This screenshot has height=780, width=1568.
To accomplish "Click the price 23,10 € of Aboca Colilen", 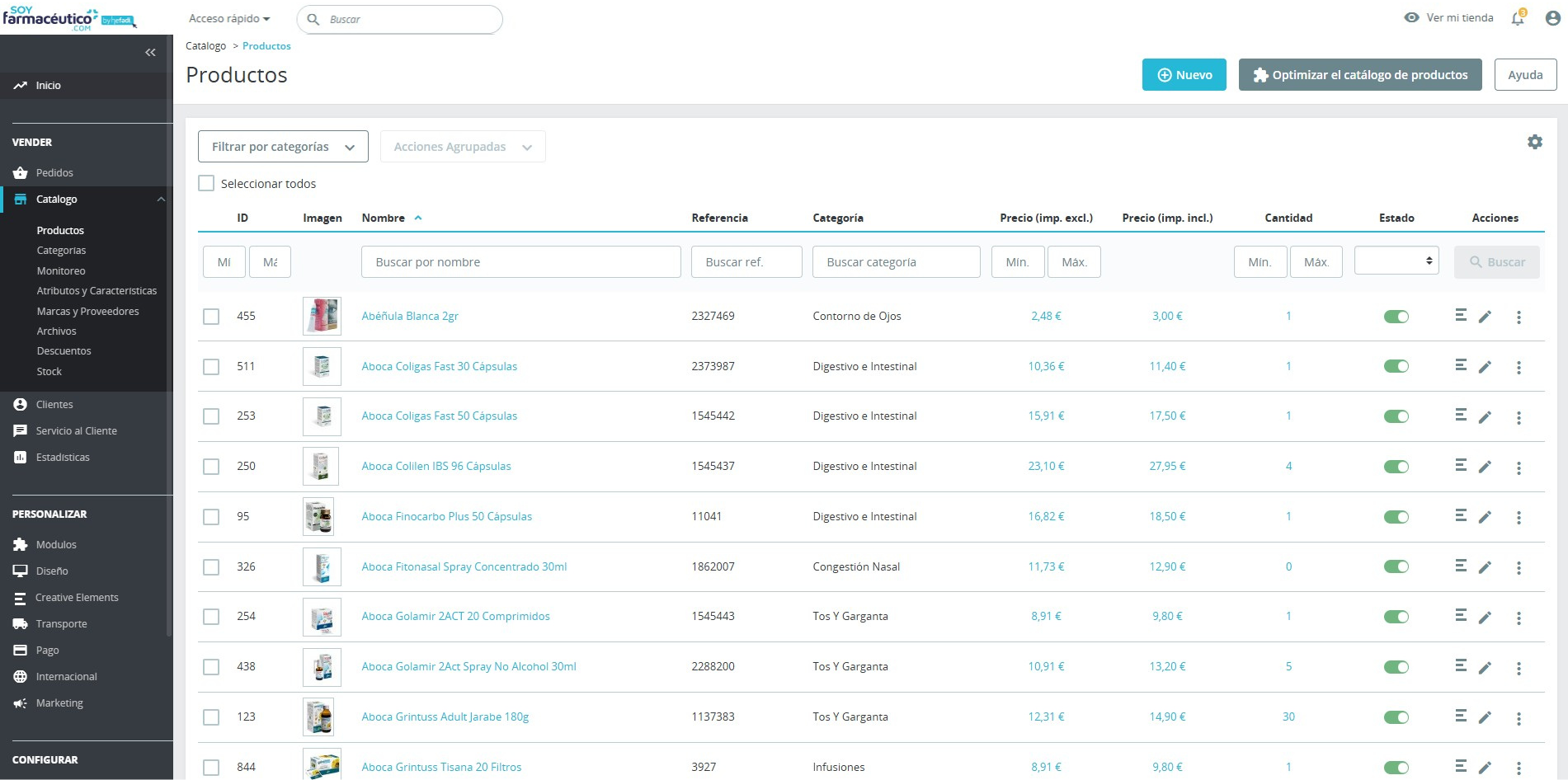I will 1046,466.
